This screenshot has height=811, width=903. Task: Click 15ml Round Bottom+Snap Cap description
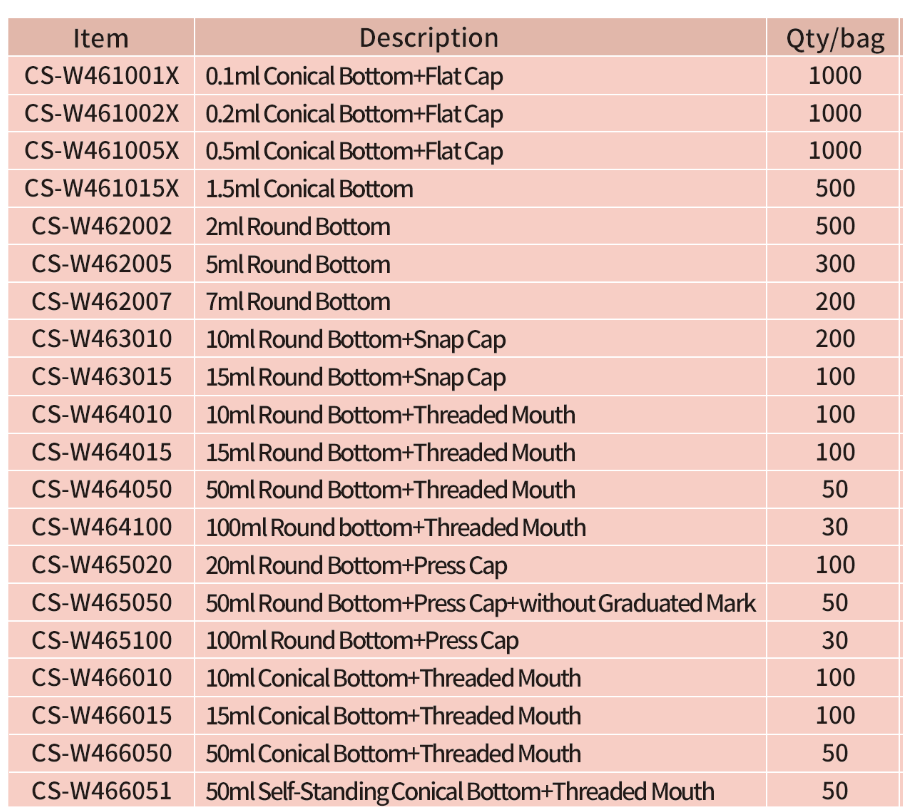(x=356, y=378)
